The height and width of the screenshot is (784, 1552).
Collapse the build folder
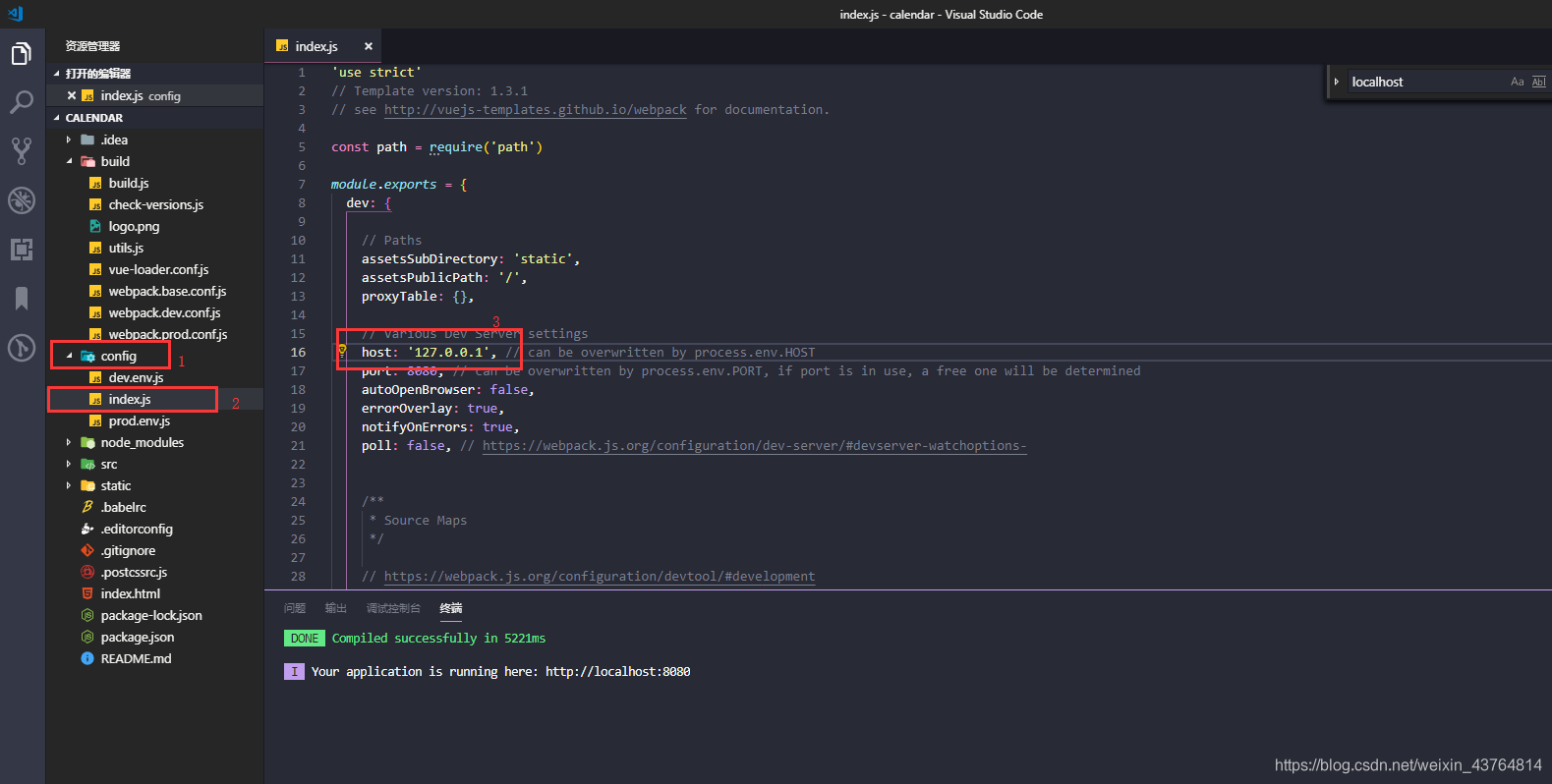pyautogui.click(x=68, y=161)
